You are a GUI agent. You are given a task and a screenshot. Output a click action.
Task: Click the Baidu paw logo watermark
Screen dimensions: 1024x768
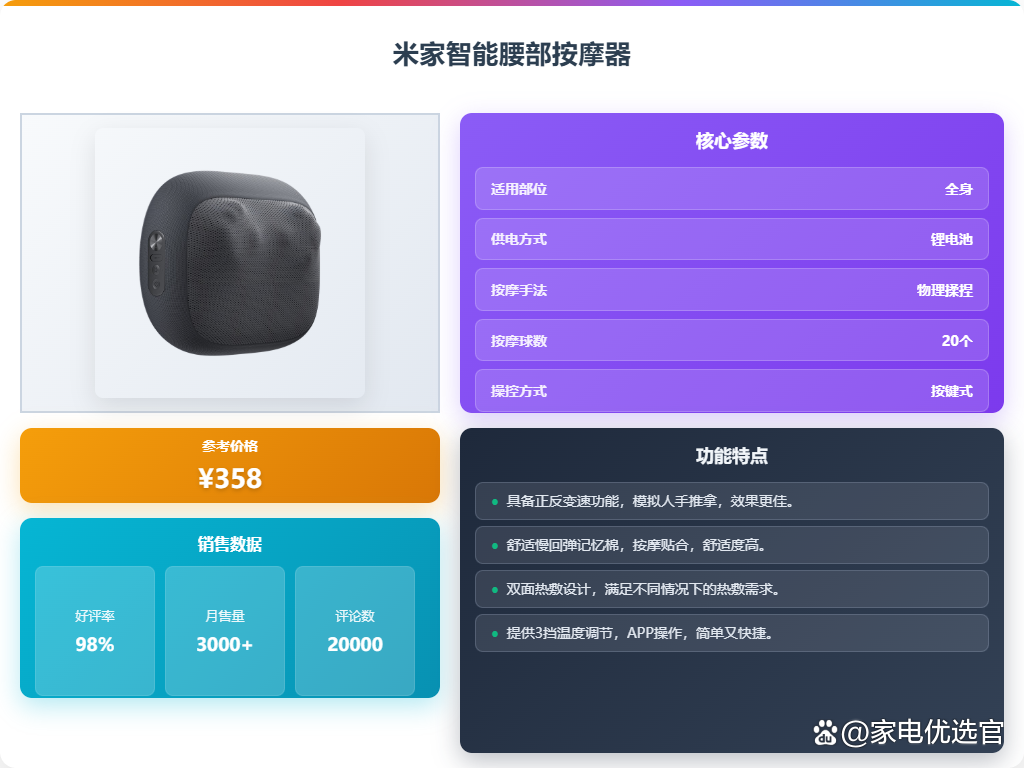825,733
